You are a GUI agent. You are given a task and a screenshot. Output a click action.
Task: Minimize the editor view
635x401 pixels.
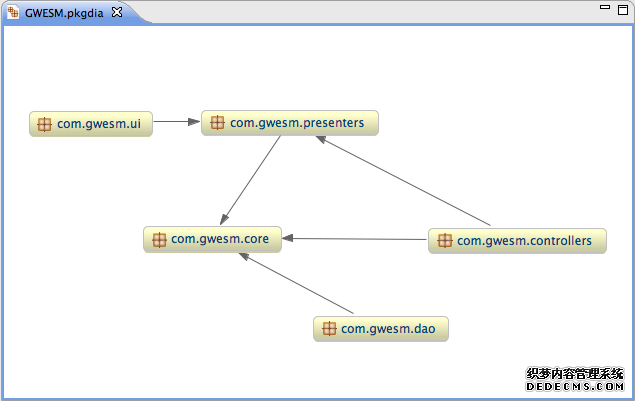(x=605, y=7)
